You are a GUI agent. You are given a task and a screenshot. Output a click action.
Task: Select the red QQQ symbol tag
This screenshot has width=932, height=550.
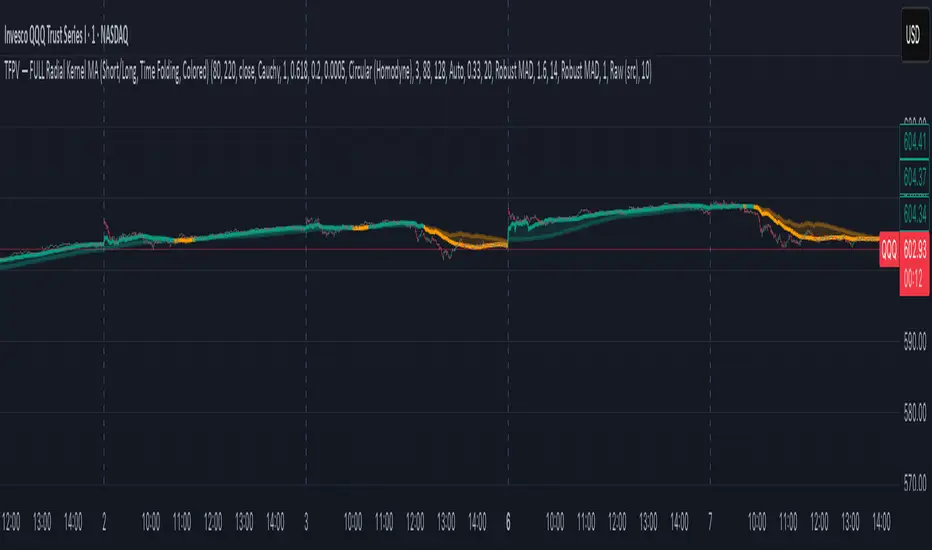tap(889, 250)
